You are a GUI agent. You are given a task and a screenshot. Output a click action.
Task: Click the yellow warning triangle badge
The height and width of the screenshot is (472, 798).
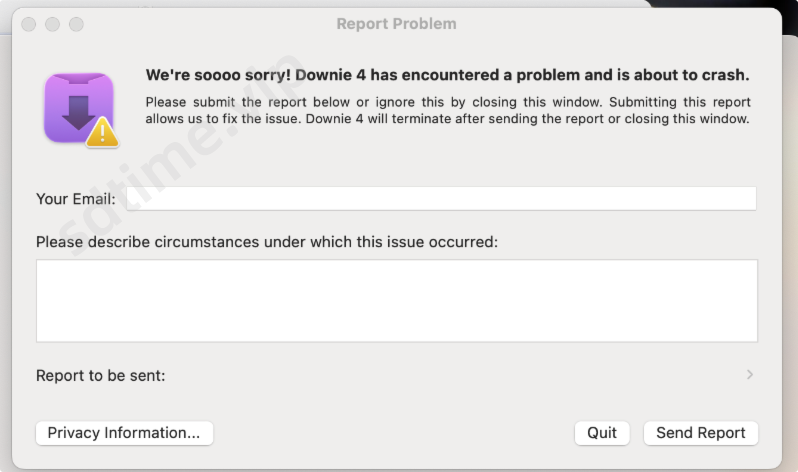coord(101,133)
